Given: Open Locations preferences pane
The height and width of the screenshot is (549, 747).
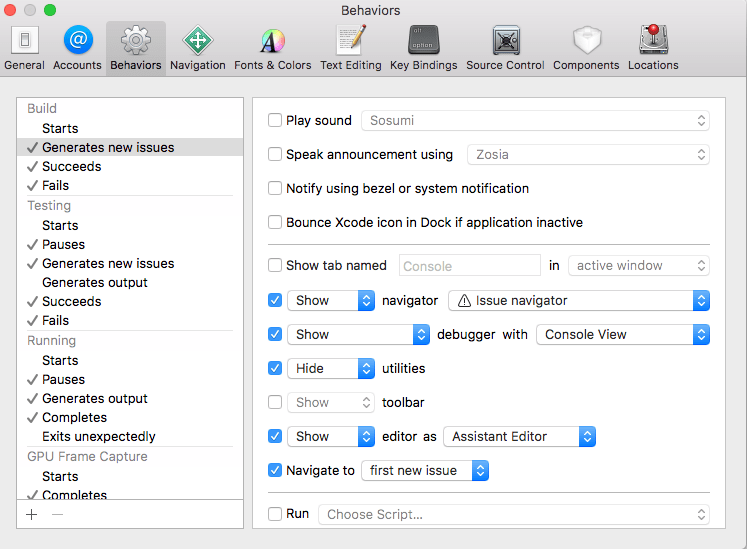Looking at the screenshot, I should pyautogui.click(x=653, y=48).
